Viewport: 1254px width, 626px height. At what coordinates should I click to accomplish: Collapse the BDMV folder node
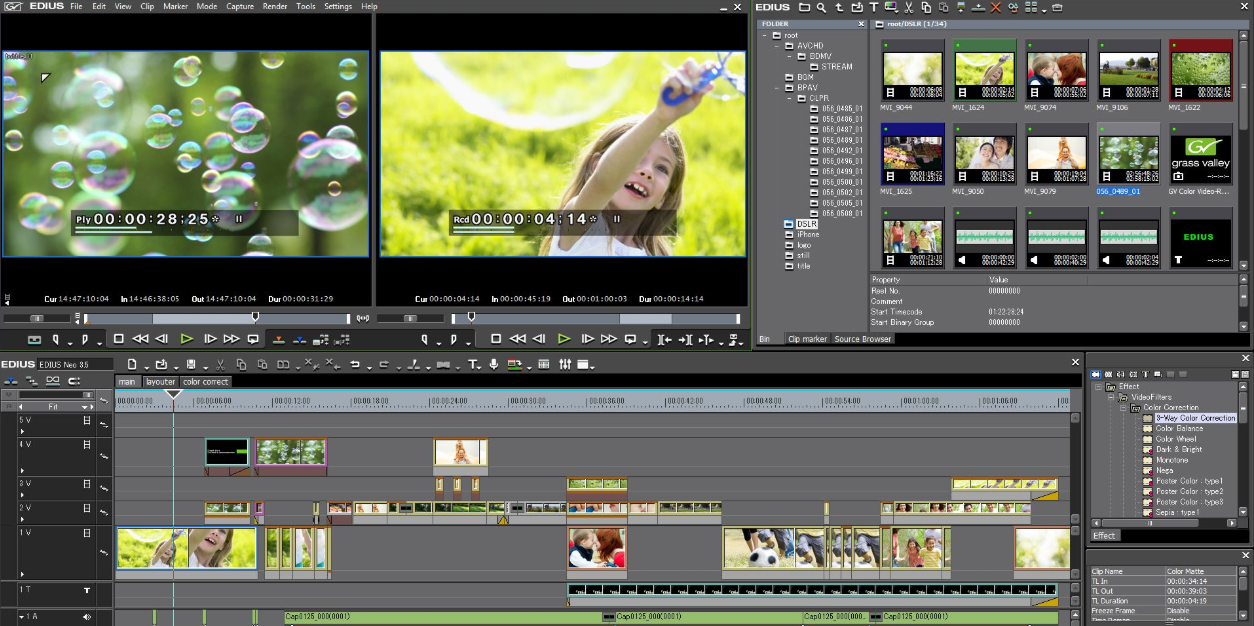point(788,56)
